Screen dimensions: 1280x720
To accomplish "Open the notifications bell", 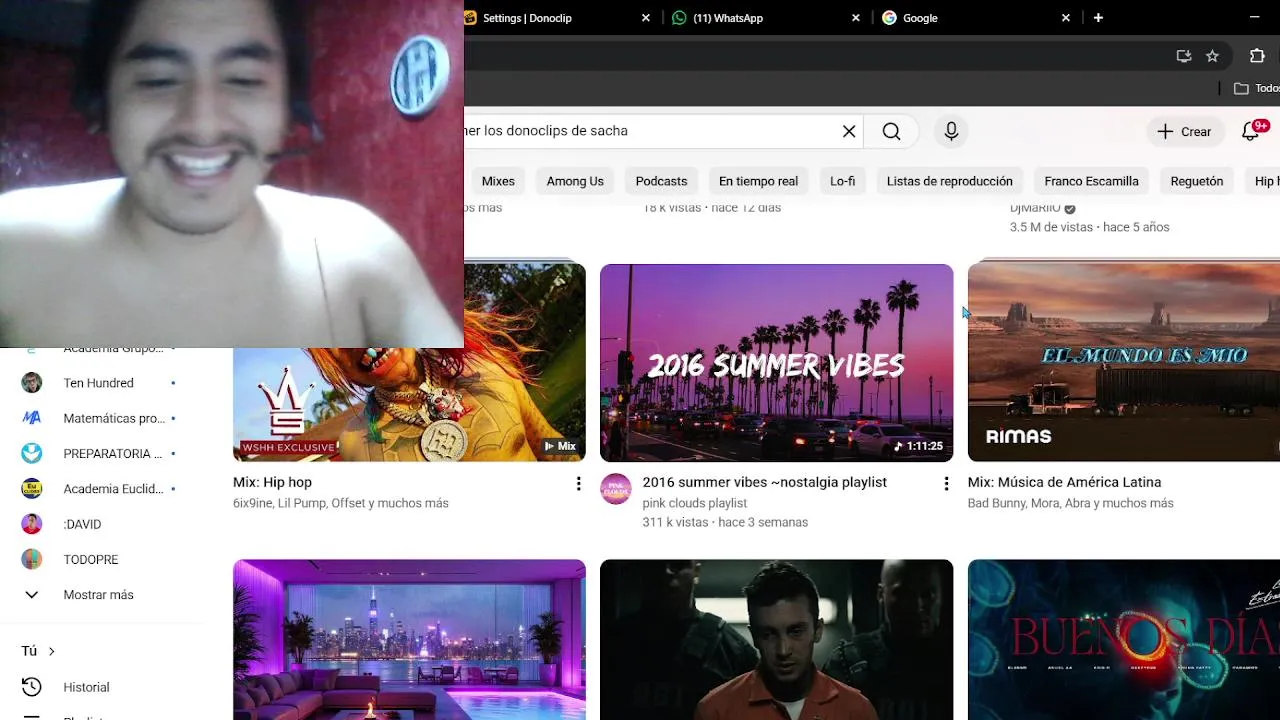I will 1250,131.
